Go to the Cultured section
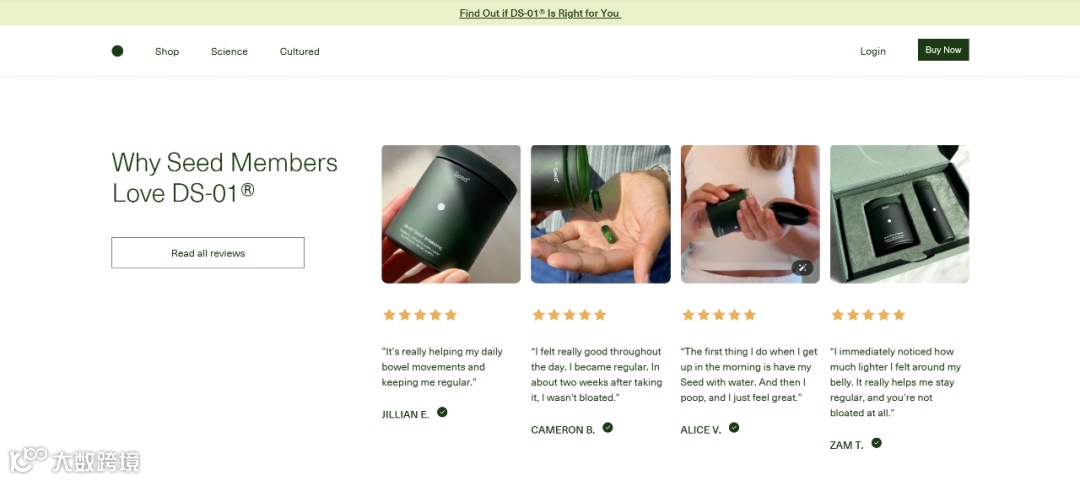 pyautogui.click(x=300, y=52)
